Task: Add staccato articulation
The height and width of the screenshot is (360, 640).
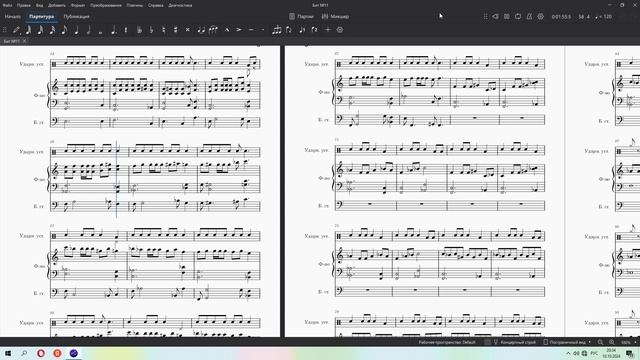Action: 262,30
